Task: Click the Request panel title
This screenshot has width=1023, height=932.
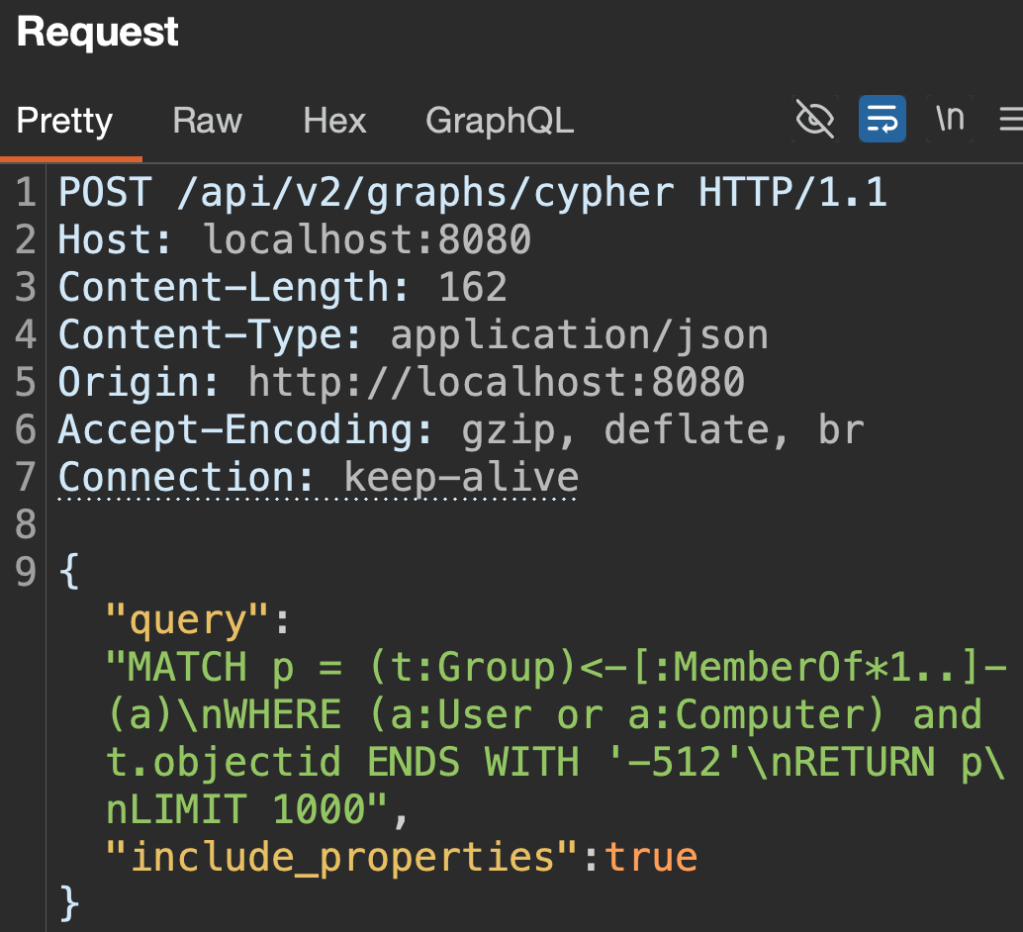Action: (x=98, y=32)
